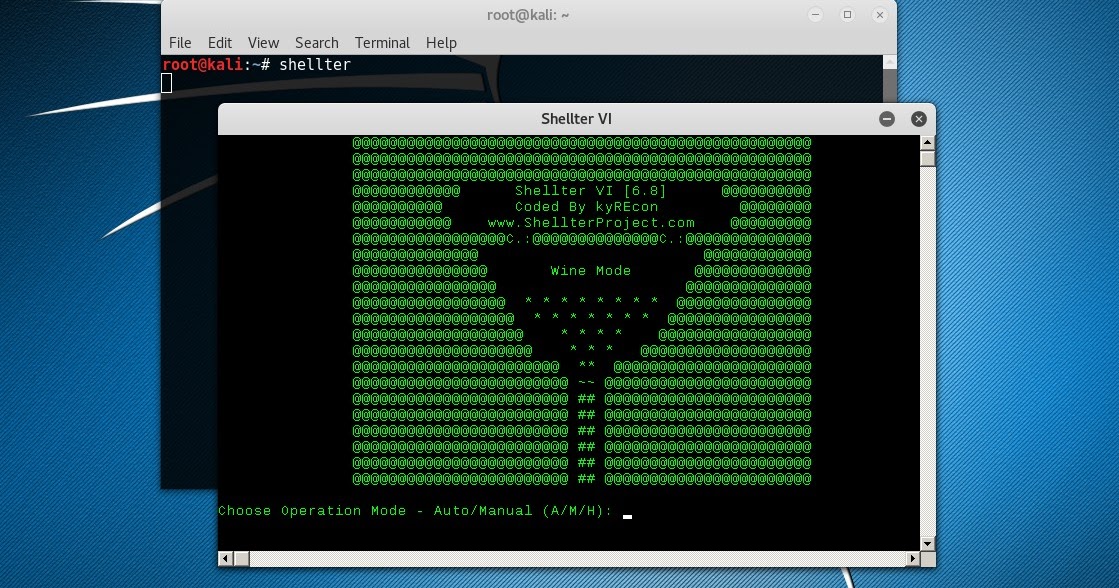Click the 'Shellter VI [6.8]' banner text
Viewport: 1119px width, 588px height.
tap(590, 191)
